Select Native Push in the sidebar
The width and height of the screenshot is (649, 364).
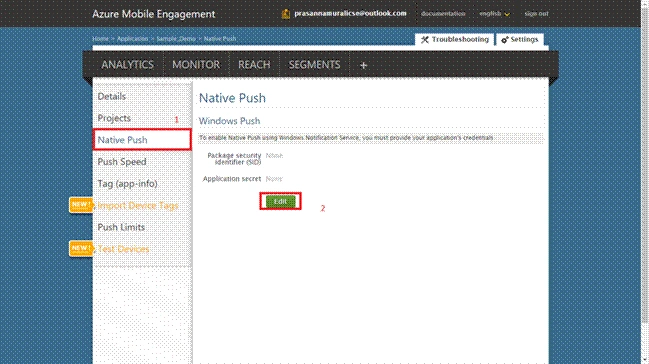142,140
